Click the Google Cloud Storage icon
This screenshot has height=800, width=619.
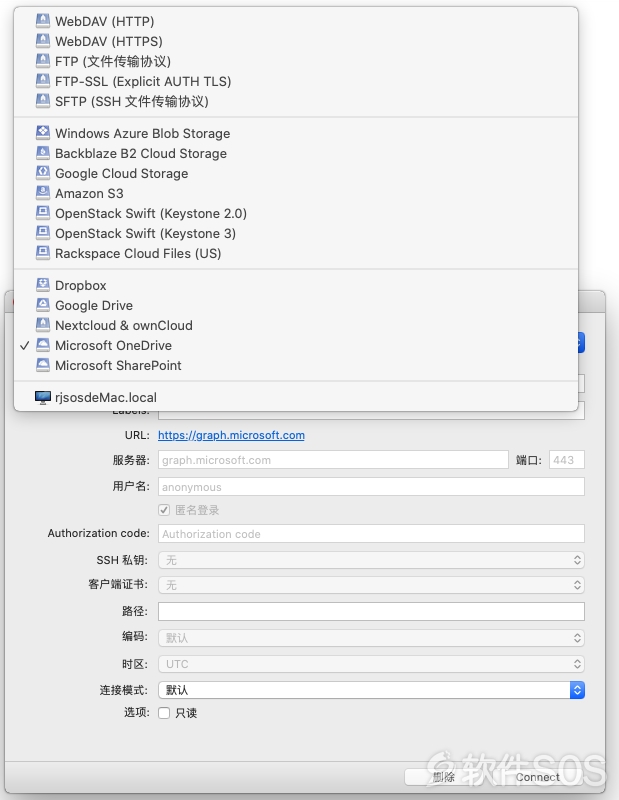pyautogui.click(x=43, y=173)
